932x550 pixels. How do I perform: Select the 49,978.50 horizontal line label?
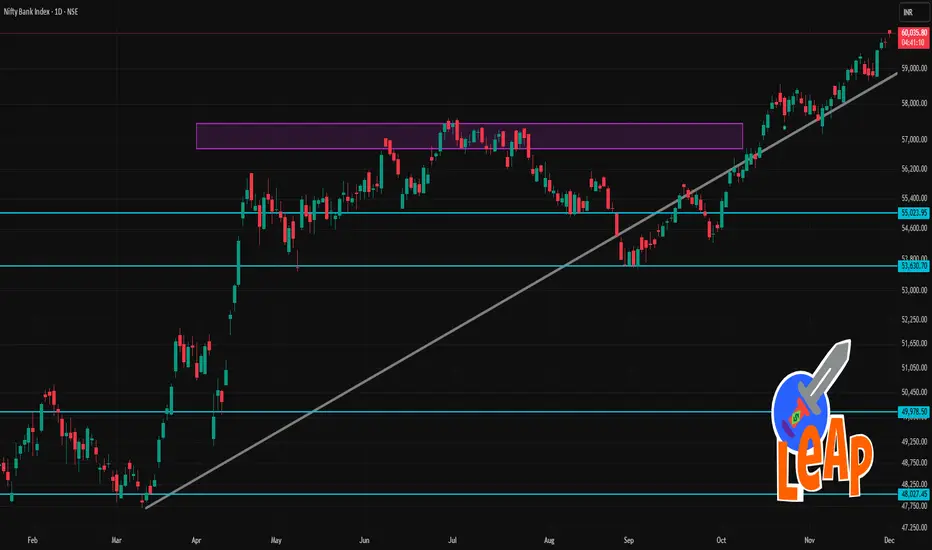tap(914, 411)
